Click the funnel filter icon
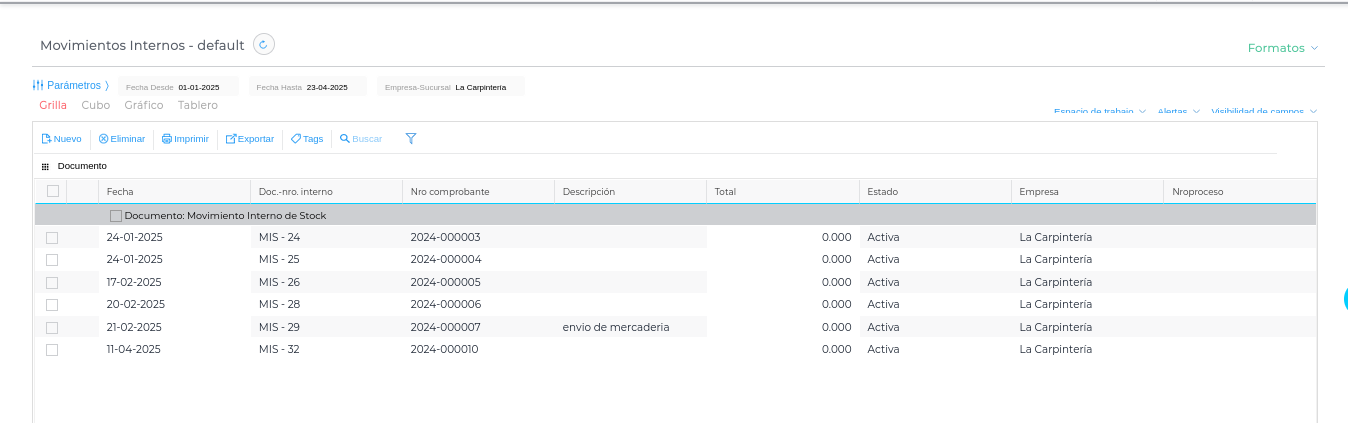The image size is (1348, 423). click(411, 139)
